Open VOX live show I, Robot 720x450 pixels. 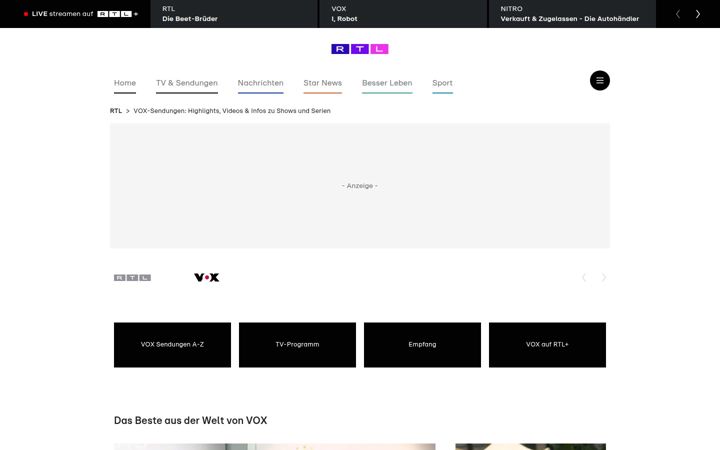pos(403,14)
